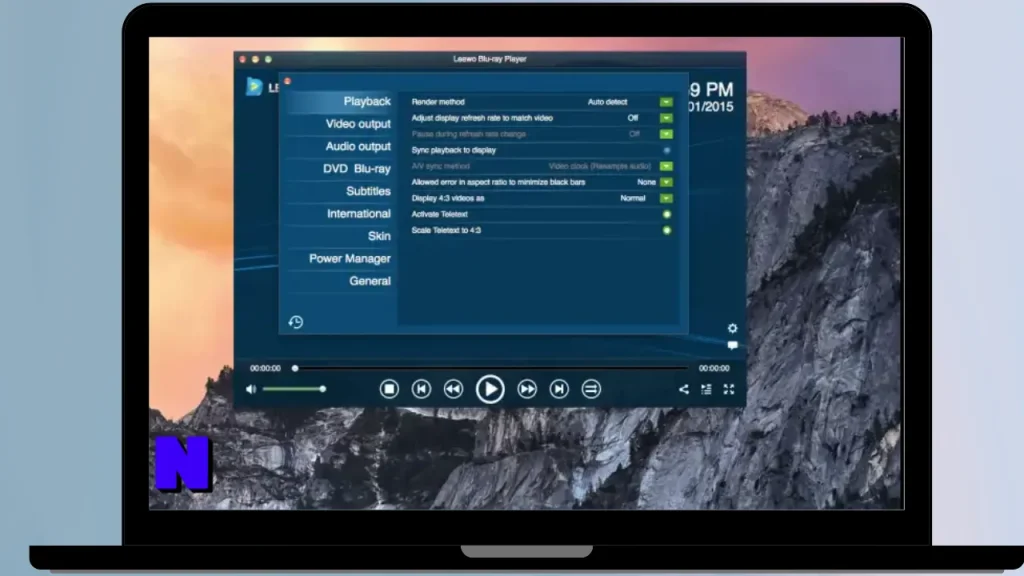The width and height of the screenshot is (1024, 576).
Task: Click the Leawo logo icon
Action: click(x=254, y=86)
